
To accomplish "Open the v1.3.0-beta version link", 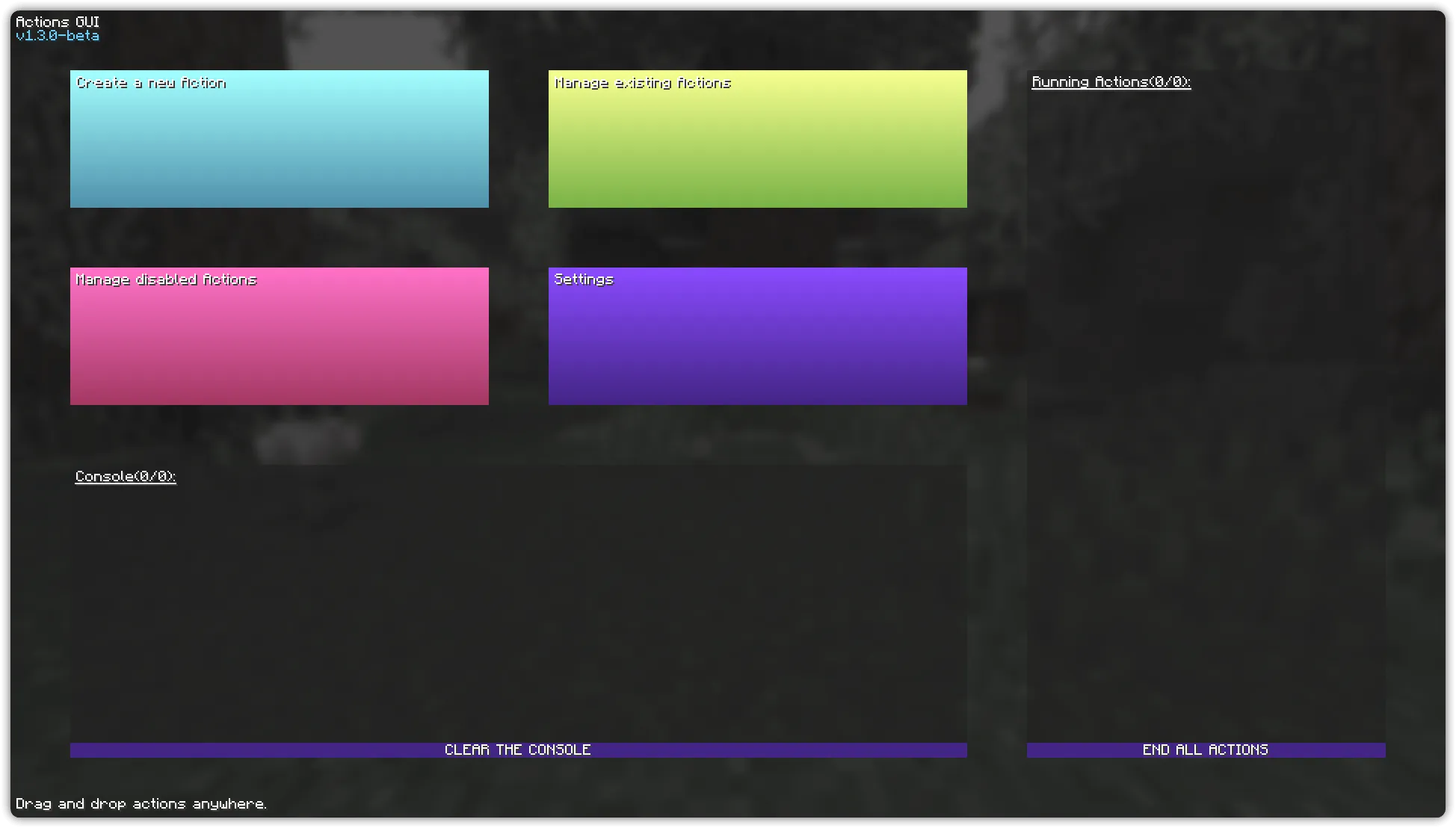I will (58, 35).
